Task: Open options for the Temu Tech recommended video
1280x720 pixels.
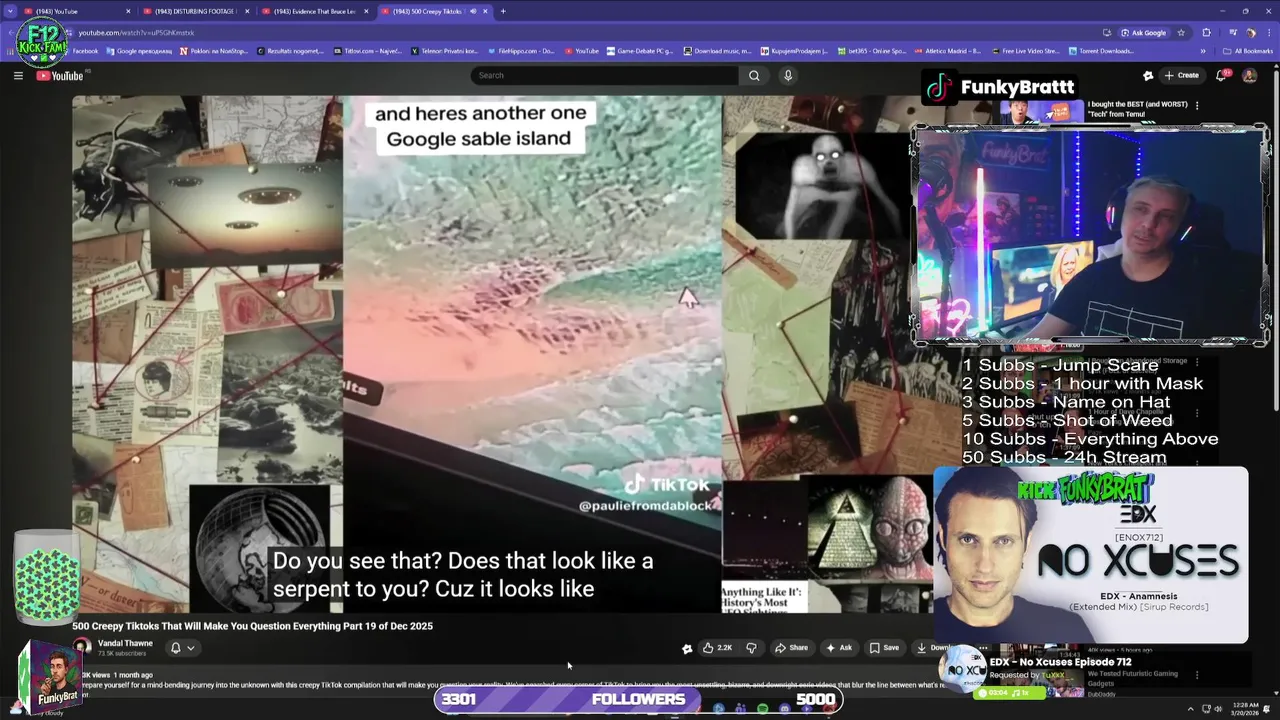Action: click(1197, 105)
